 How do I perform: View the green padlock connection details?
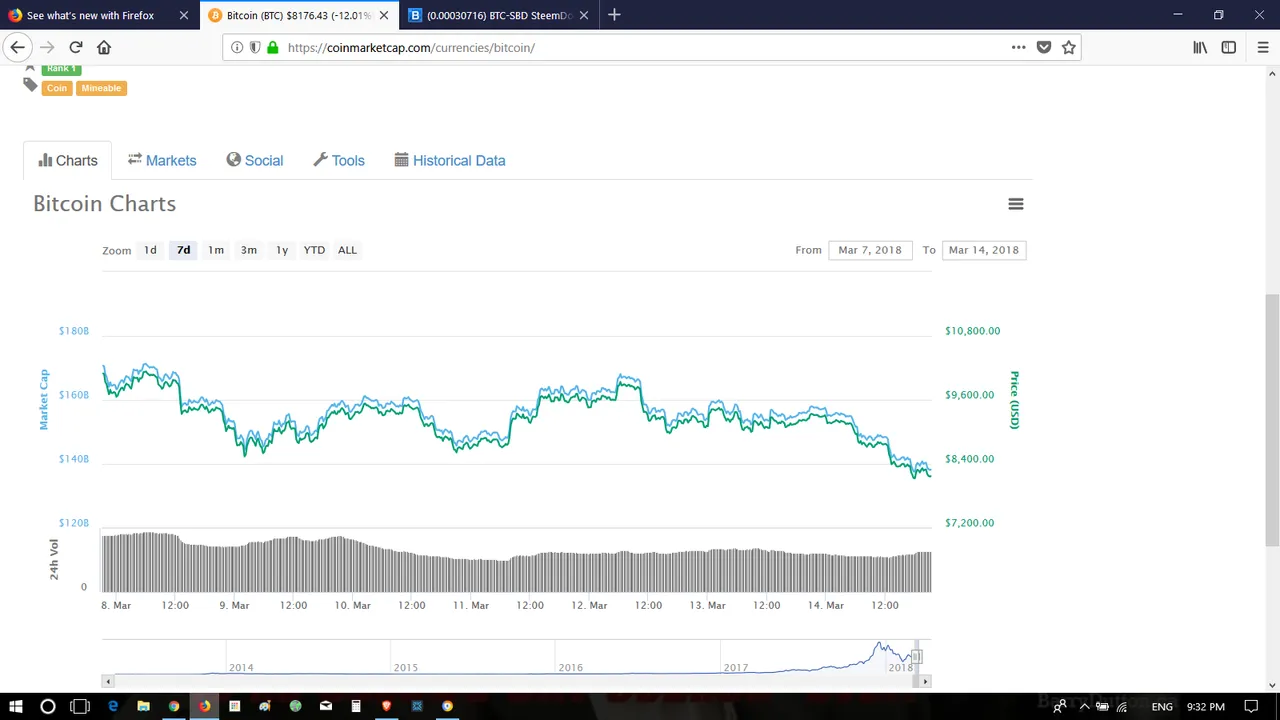point(272,47)
